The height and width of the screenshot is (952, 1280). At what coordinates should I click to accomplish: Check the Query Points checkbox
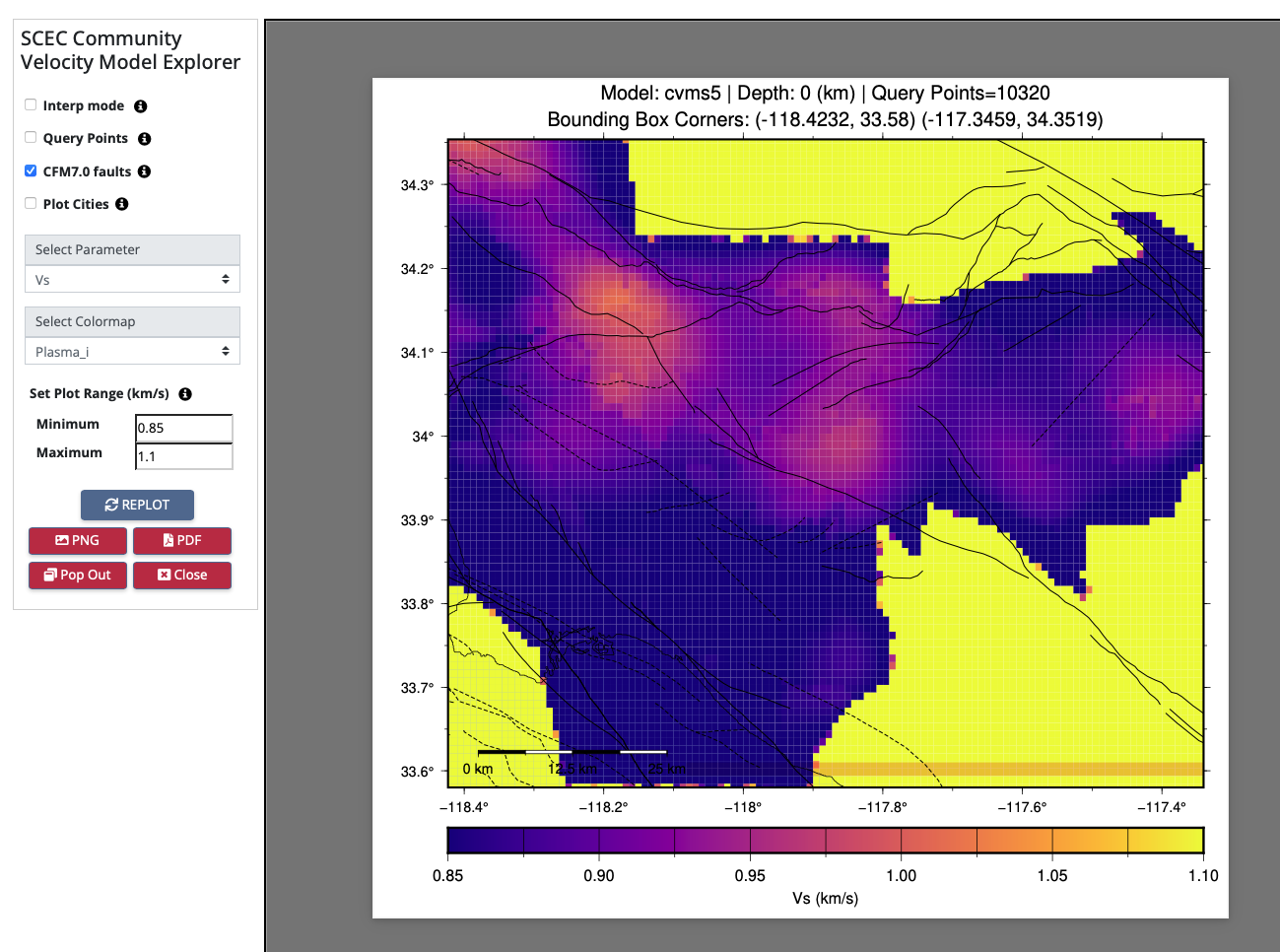point(31,137)
